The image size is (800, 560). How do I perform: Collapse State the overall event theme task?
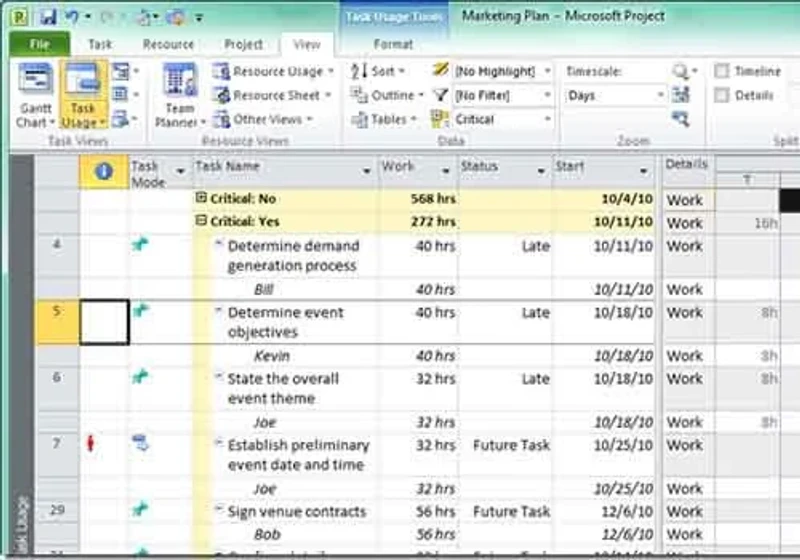(x=218, y=376)
